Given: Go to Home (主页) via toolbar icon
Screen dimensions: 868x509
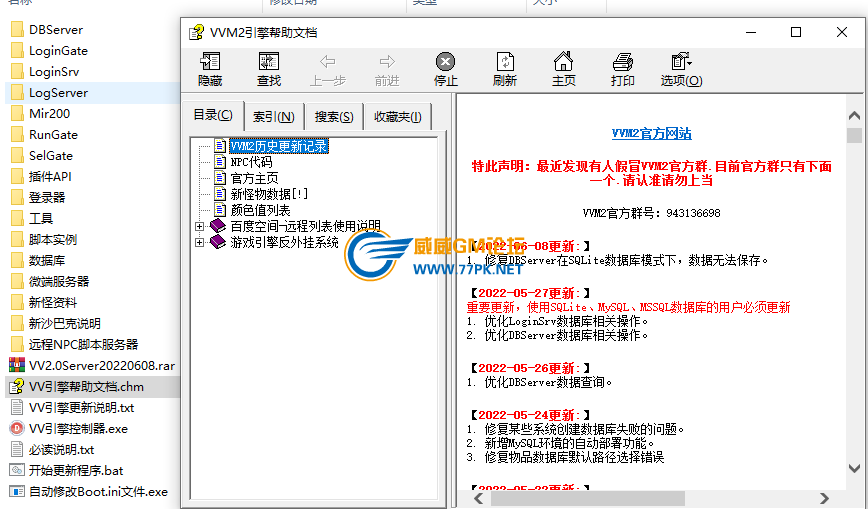Looking at the screenshot, I should click(564, 69).
